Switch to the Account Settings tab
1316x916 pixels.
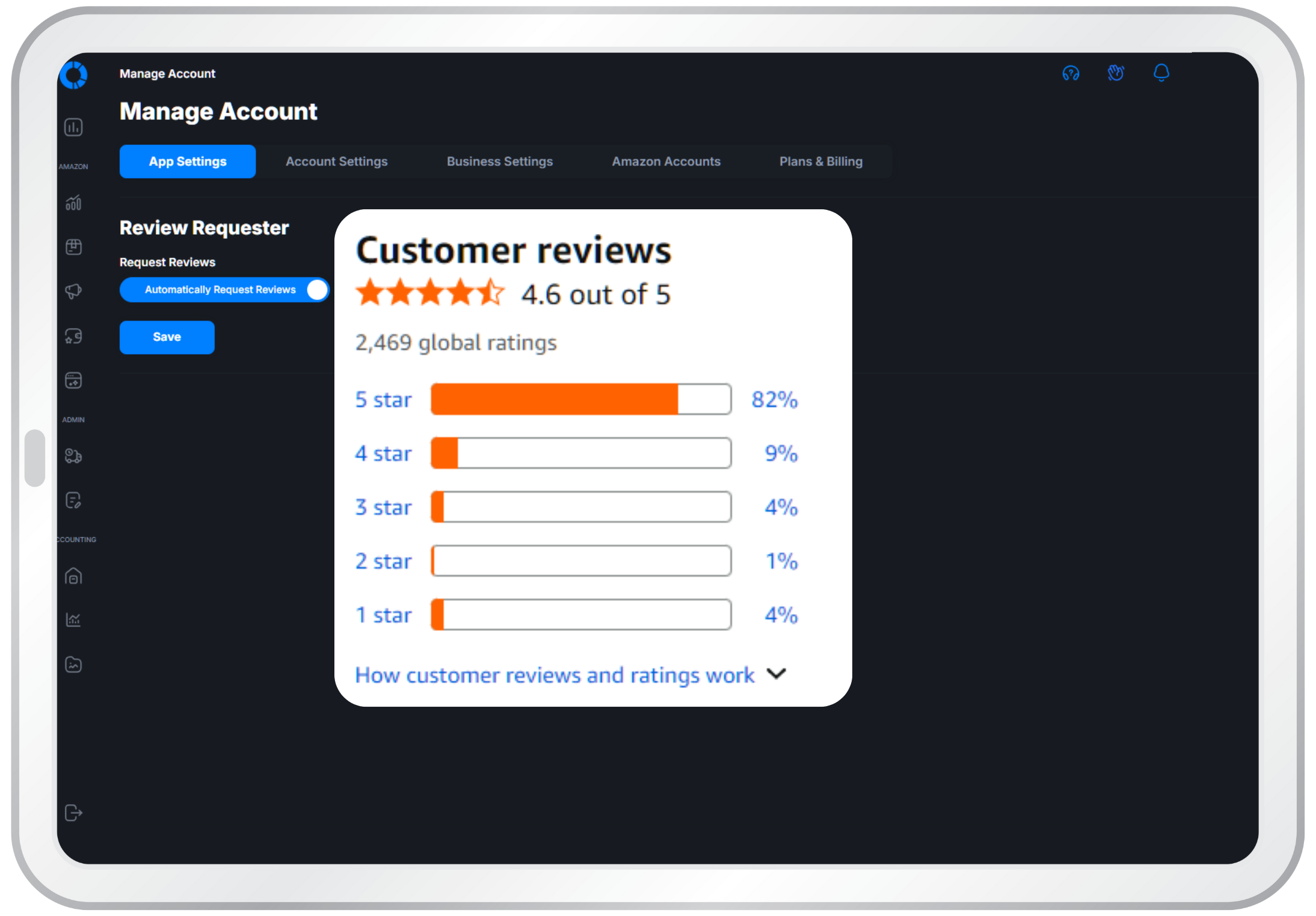[x=336, y=161]
